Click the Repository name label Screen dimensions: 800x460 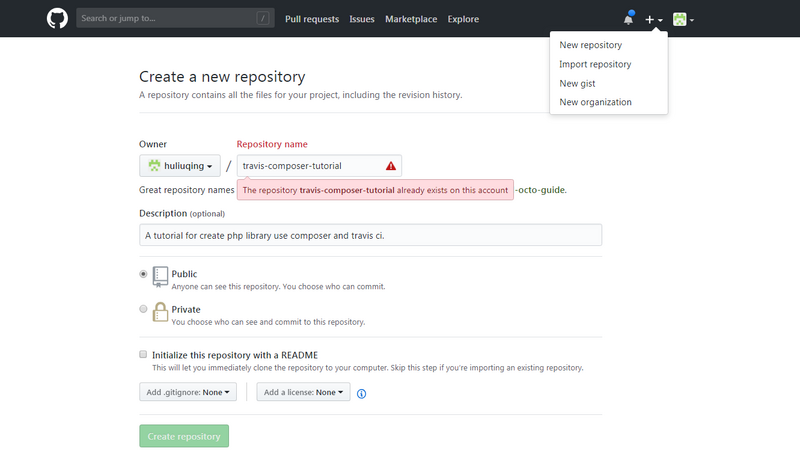click(x=272, y=144)
